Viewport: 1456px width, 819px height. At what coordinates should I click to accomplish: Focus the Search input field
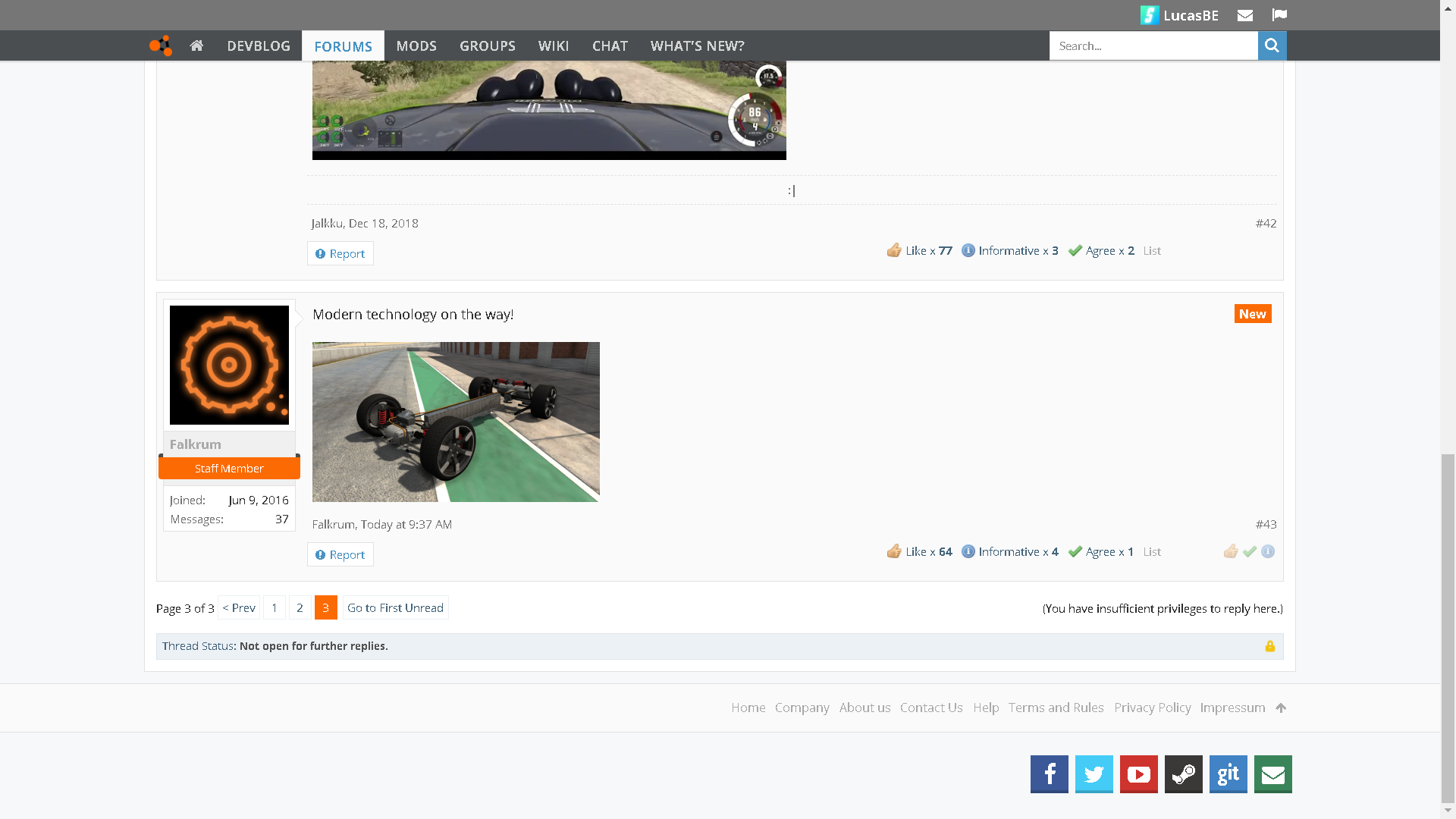pos(1153,45)
